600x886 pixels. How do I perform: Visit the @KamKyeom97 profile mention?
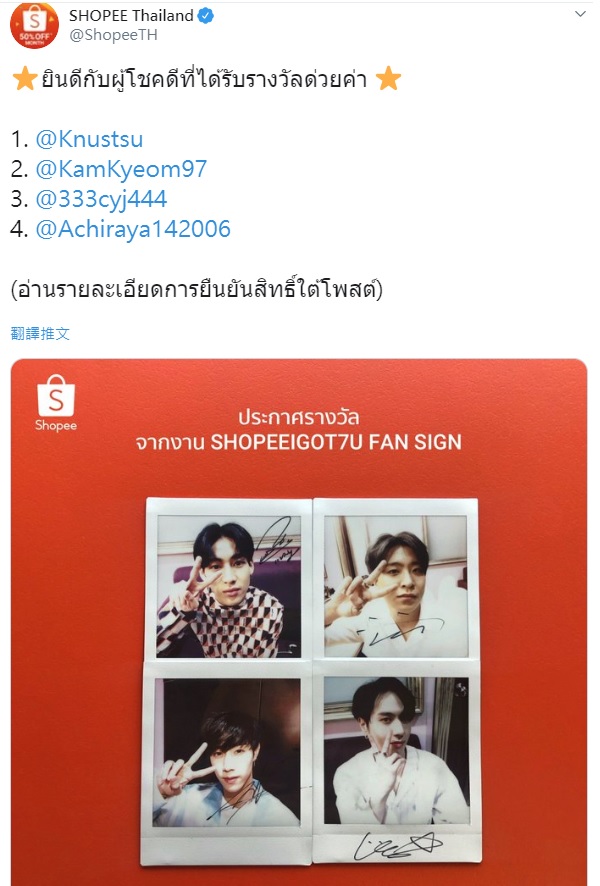tap(121, 169)
